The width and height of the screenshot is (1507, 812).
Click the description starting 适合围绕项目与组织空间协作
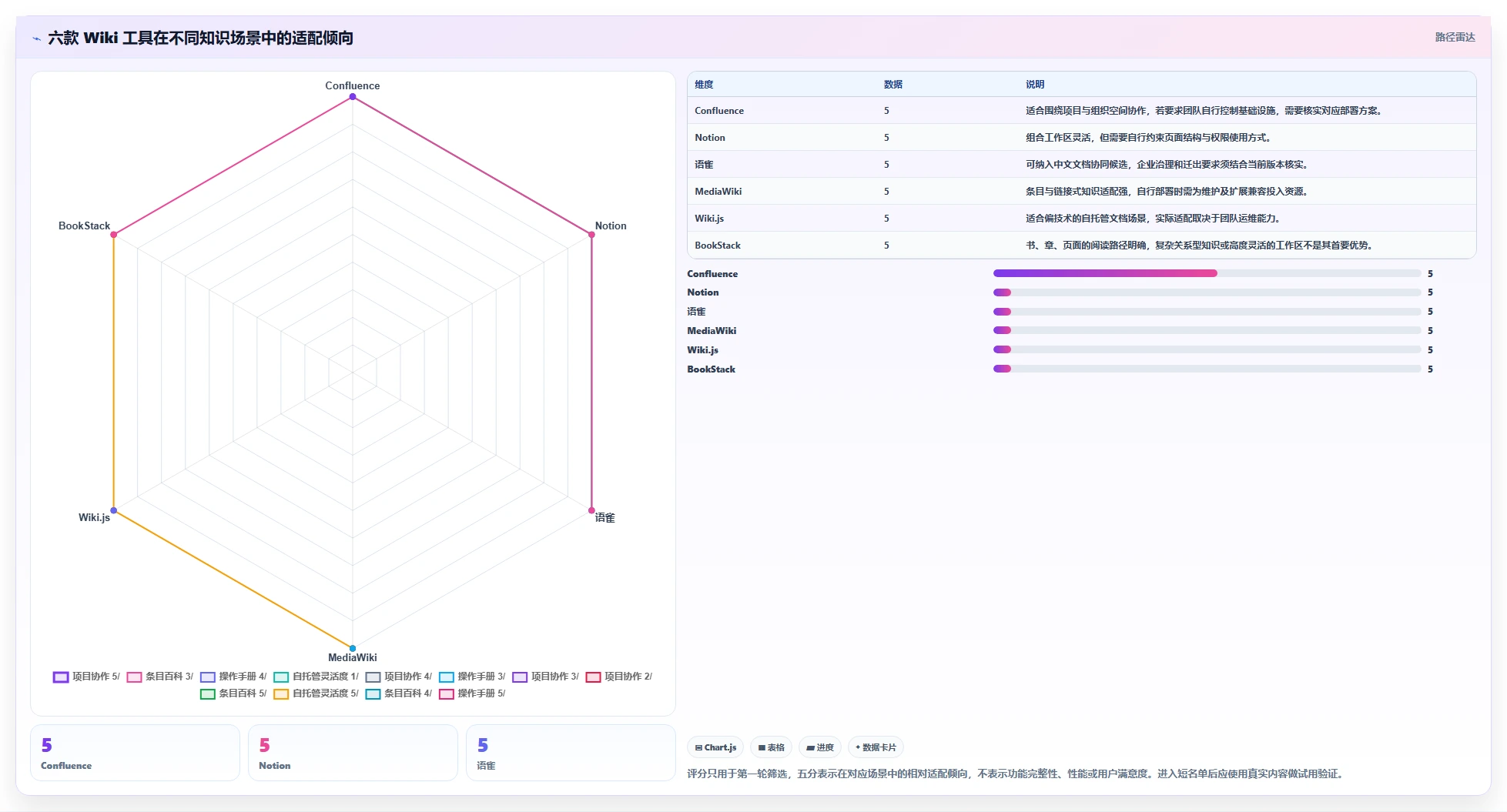point(1205,111)
